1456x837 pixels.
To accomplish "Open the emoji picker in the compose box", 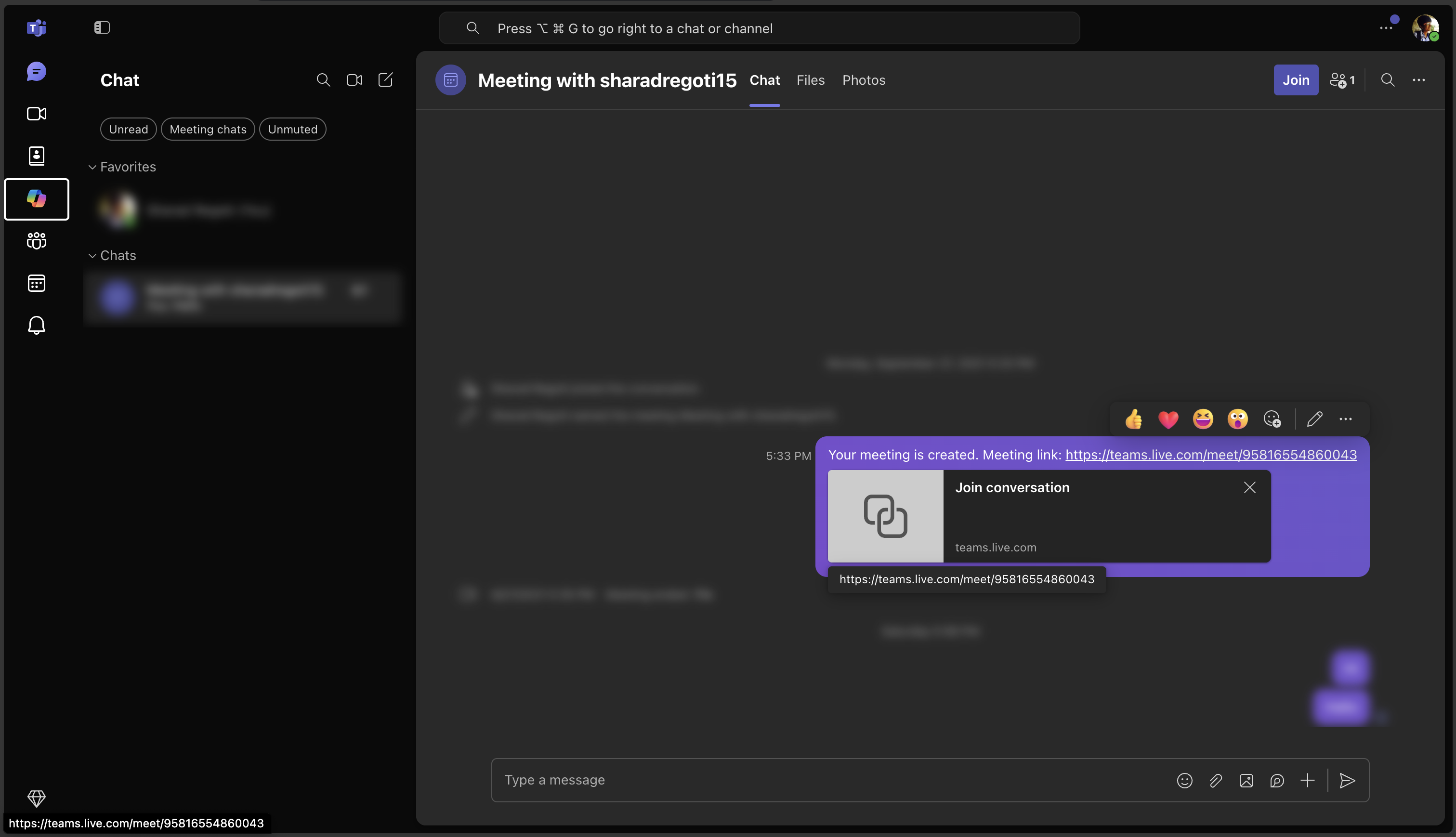I will tap(1185, 780).
